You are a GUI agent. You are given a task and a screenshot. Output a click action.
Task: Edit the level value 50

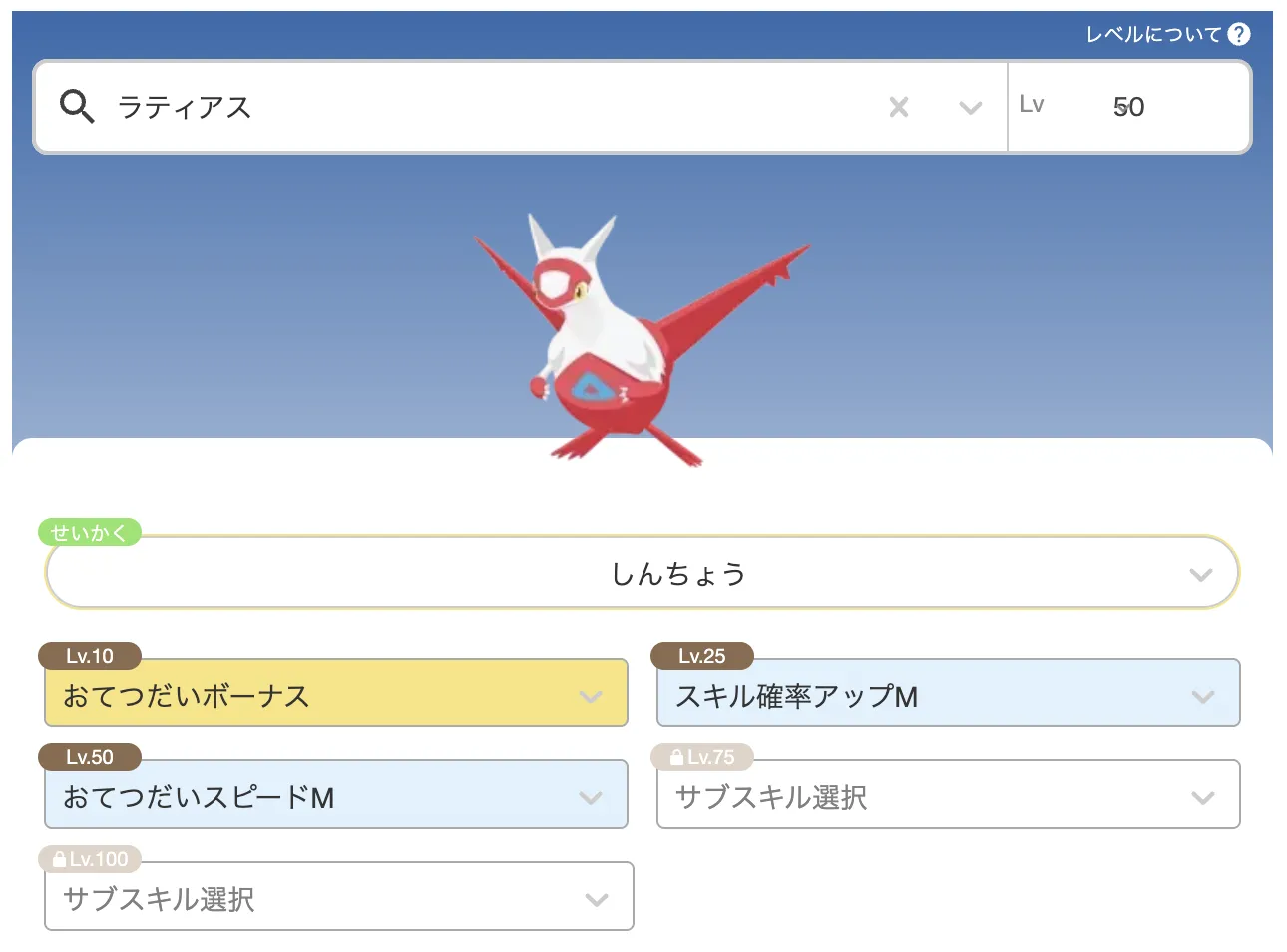[x=1129, y=107]
